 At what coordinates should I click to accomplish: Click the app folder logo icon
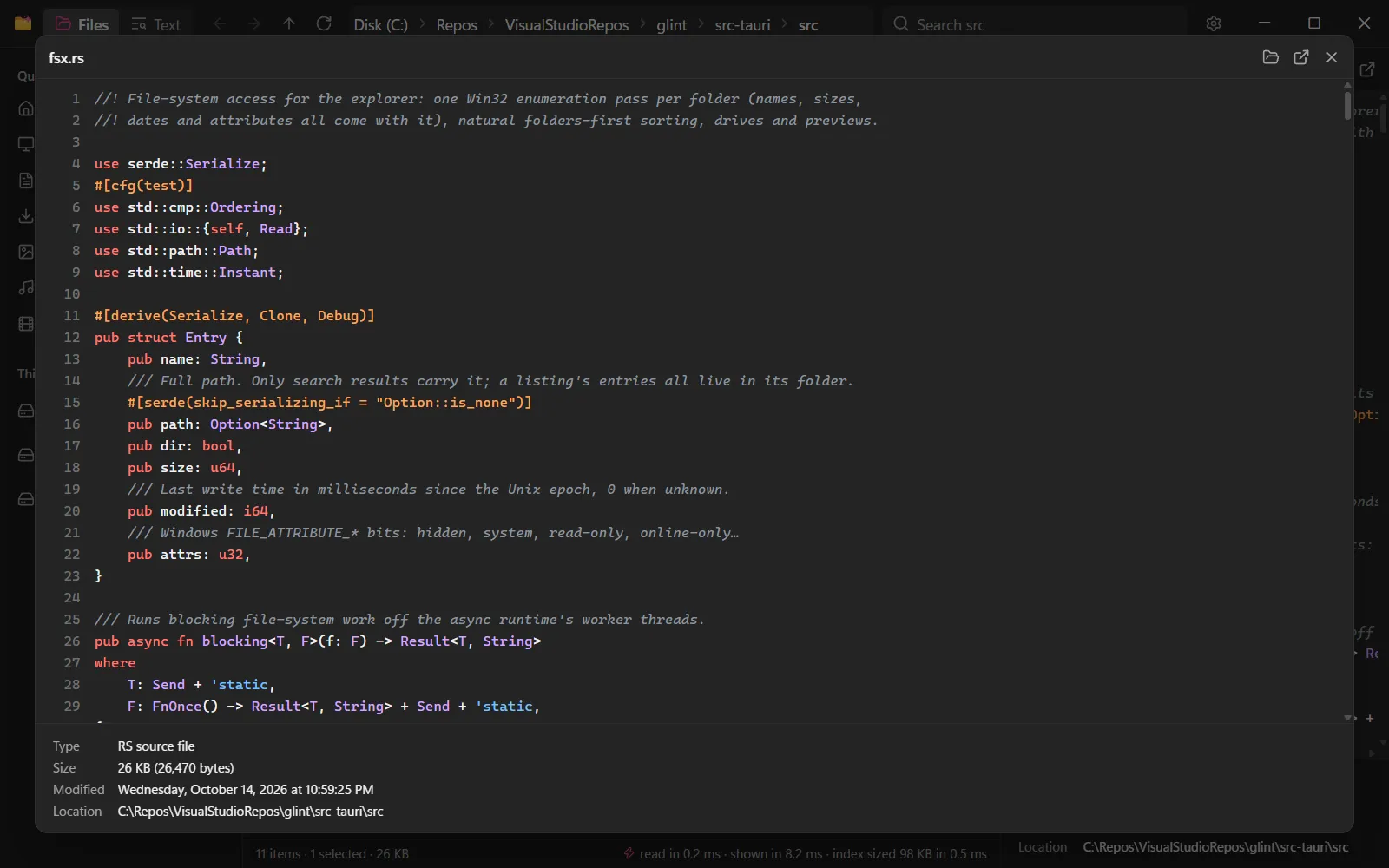(23, 23)
